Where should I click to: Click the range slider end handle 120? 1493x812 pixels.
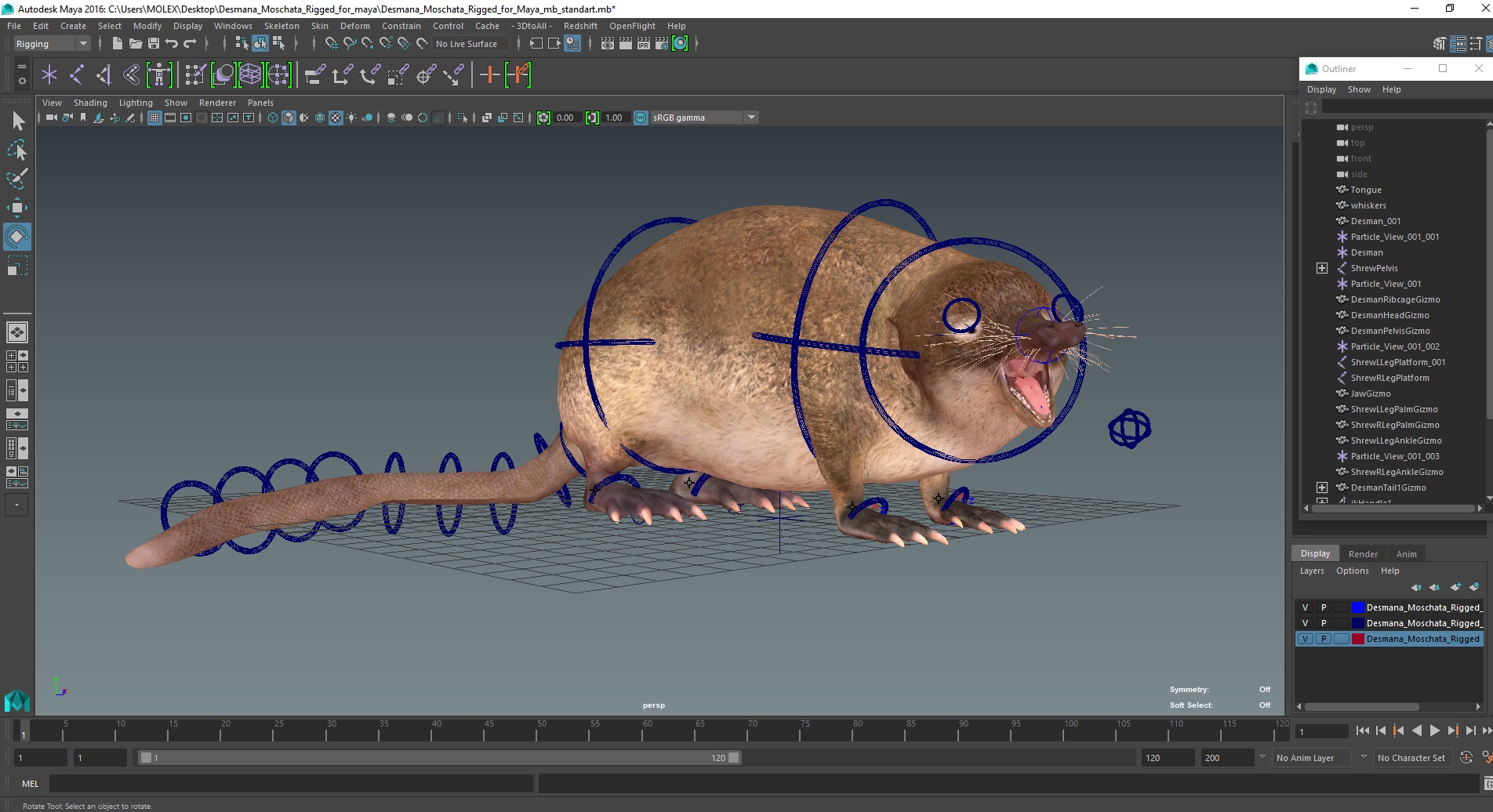coord(733,758)
